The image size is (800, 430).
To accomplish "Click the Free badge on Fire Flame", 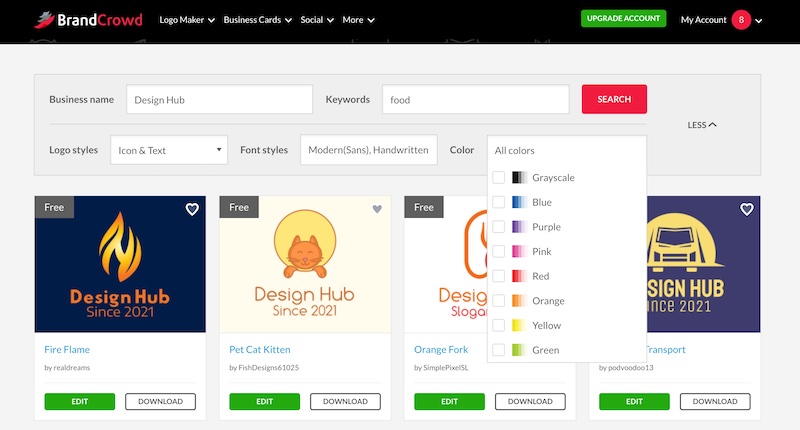I will tap(54, 207).
